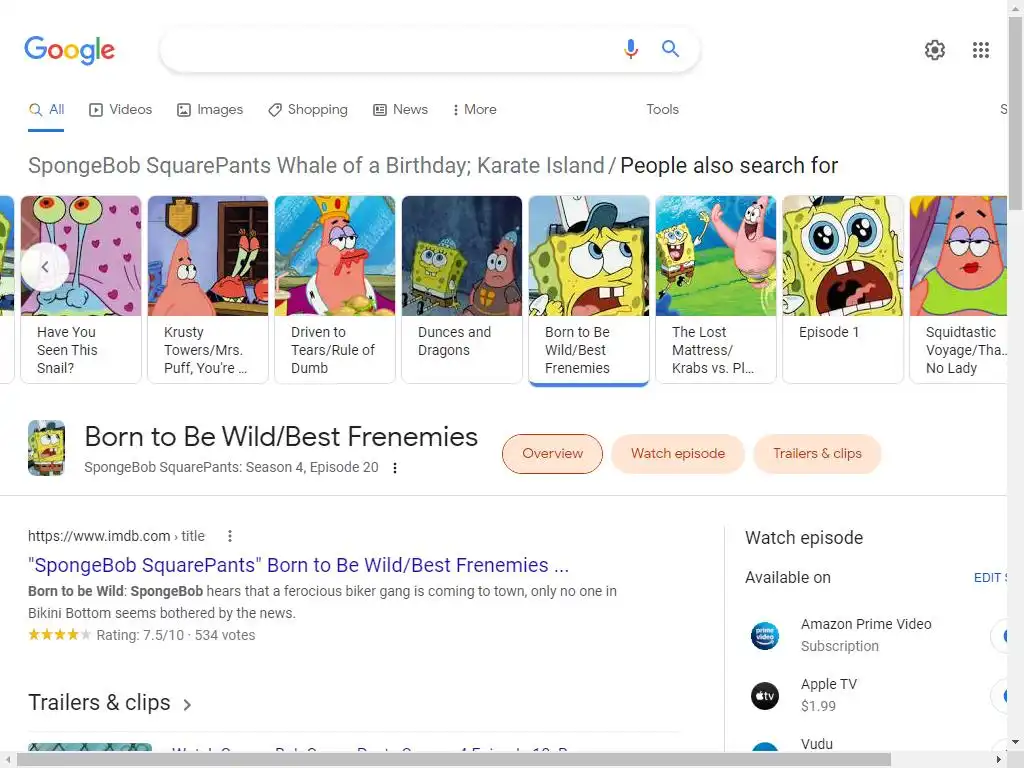Select the Watch episode chip
This screenshot has height=768, width=1024.
coord(678,454)
